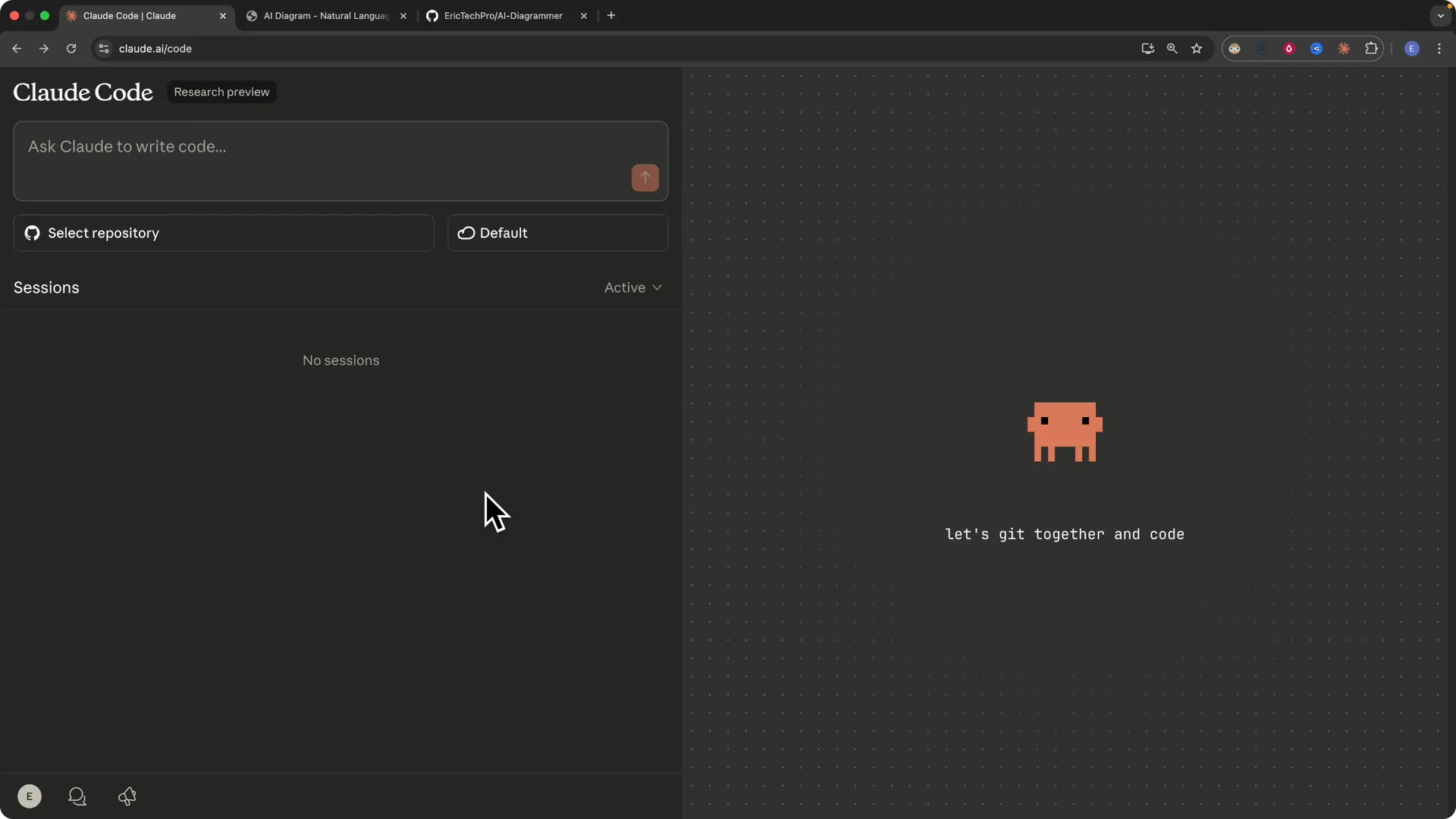The height and width of the screenshot is (819, 1456).
Task: Click the Sessions heading
Action: [x=46, y=287]
